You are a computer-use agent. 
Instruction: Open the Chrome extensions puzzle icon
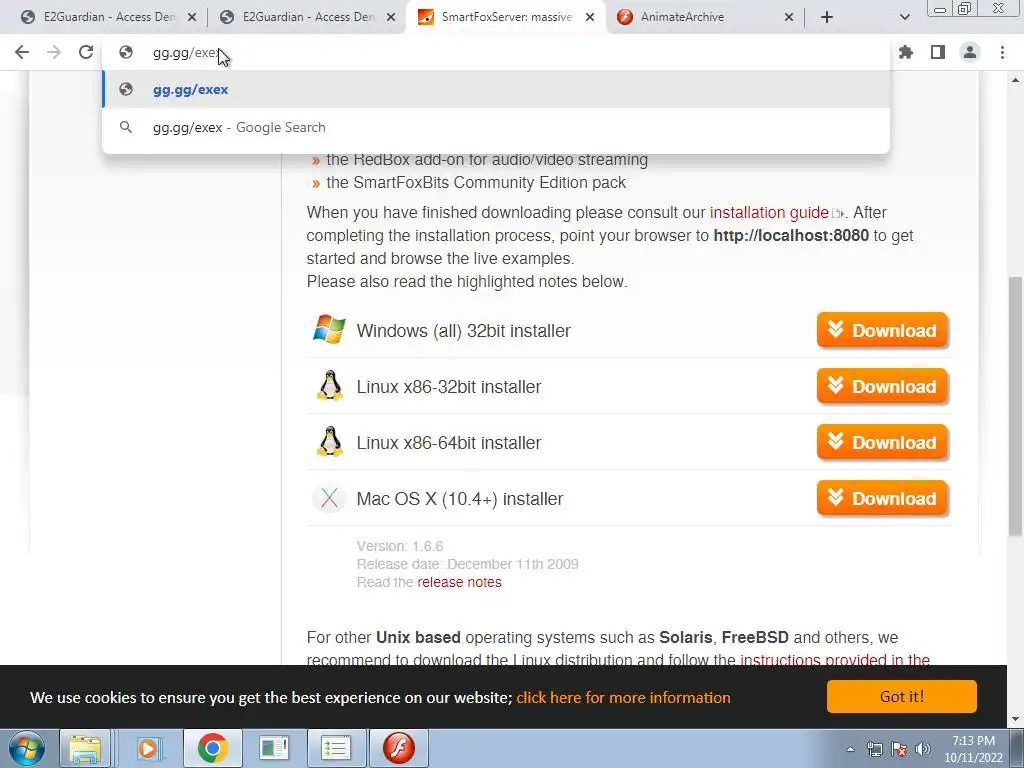coord(906,52)
